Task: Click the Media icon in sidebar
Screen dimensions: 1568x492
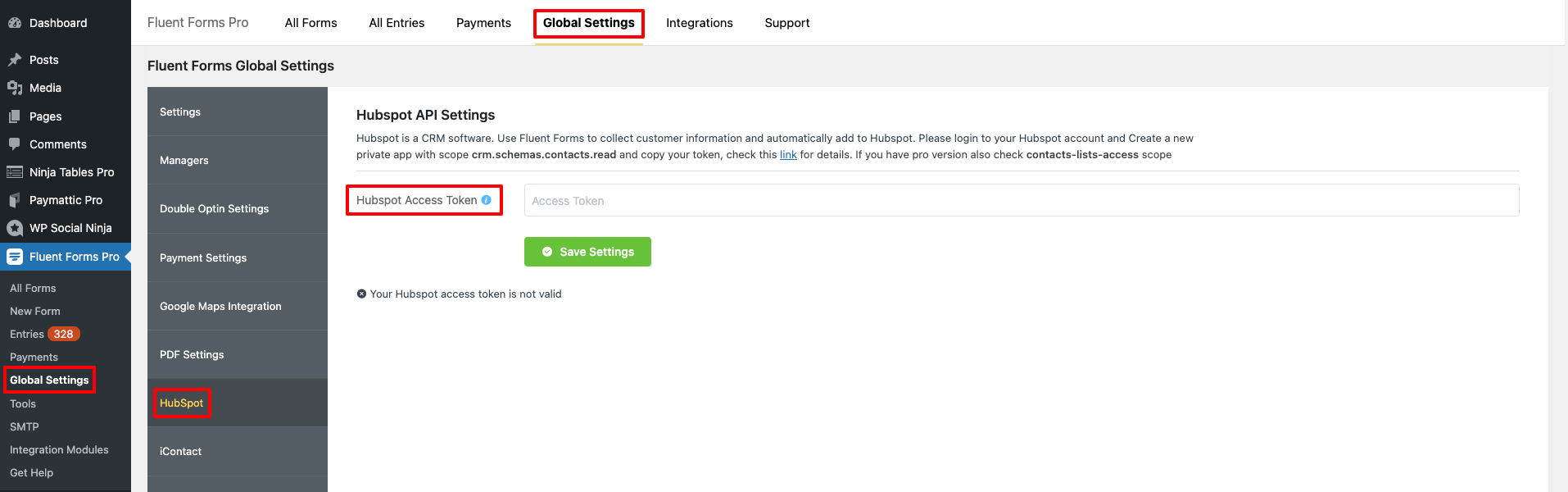Action: point(15,88)
